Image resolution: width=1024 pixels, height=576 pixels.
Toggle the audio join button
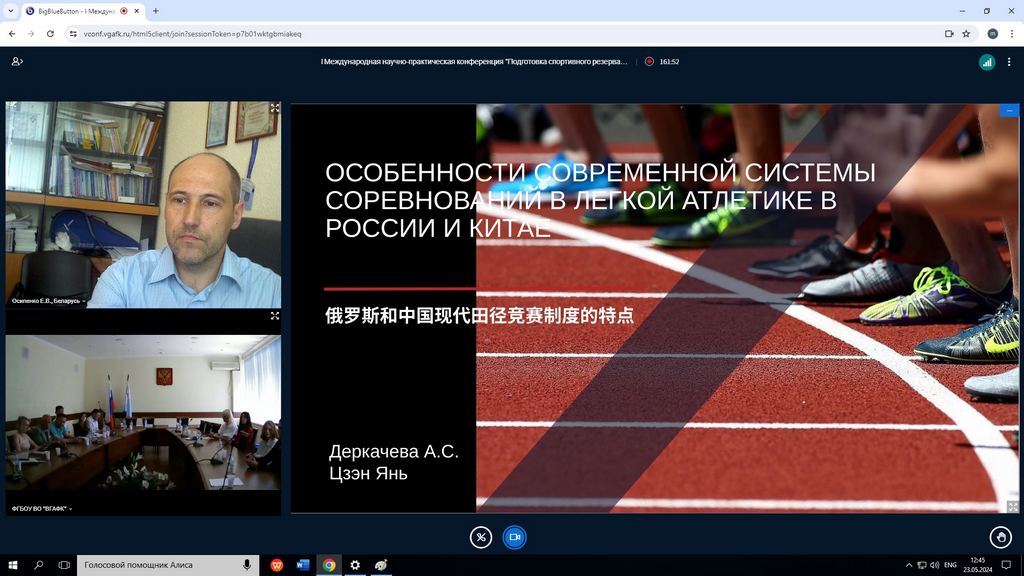coord(481,537)
